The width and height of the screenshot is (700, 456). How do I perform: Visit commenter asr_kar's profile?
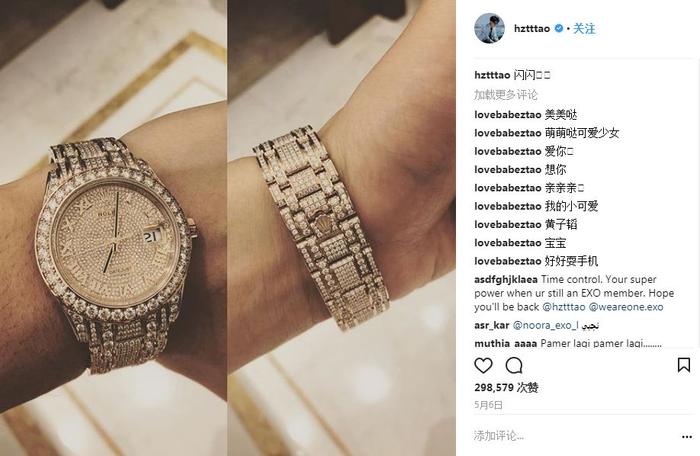(x=492, y=326)
